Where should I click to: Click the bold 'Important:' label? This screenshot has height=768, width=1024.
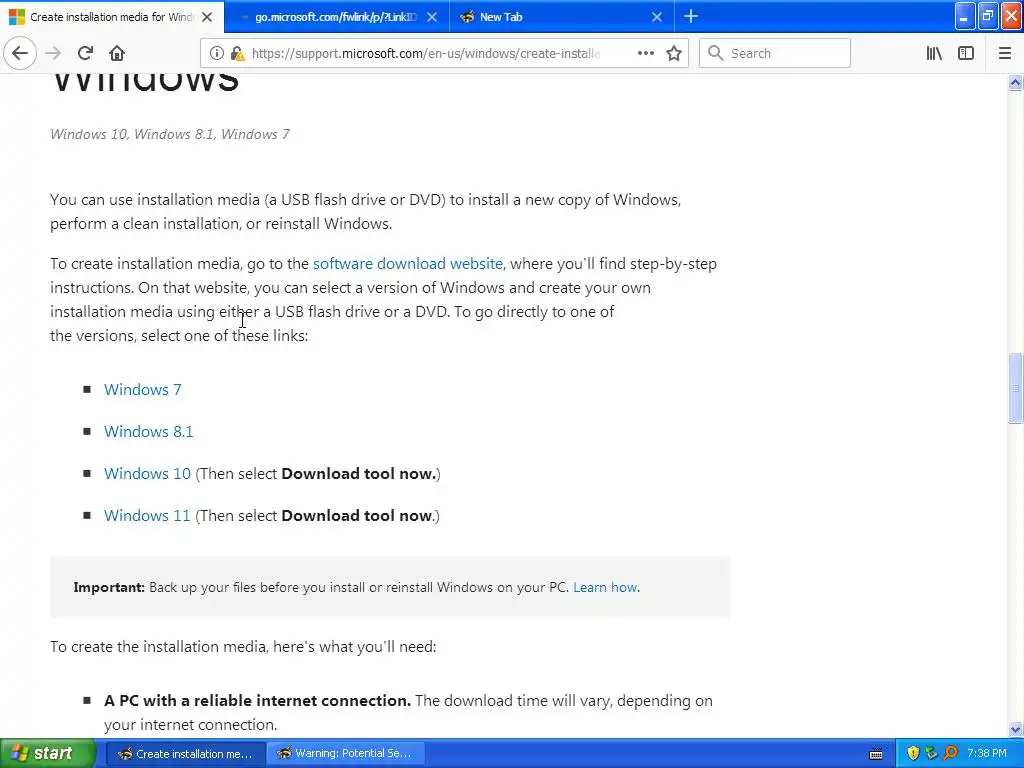coord(109,587)
